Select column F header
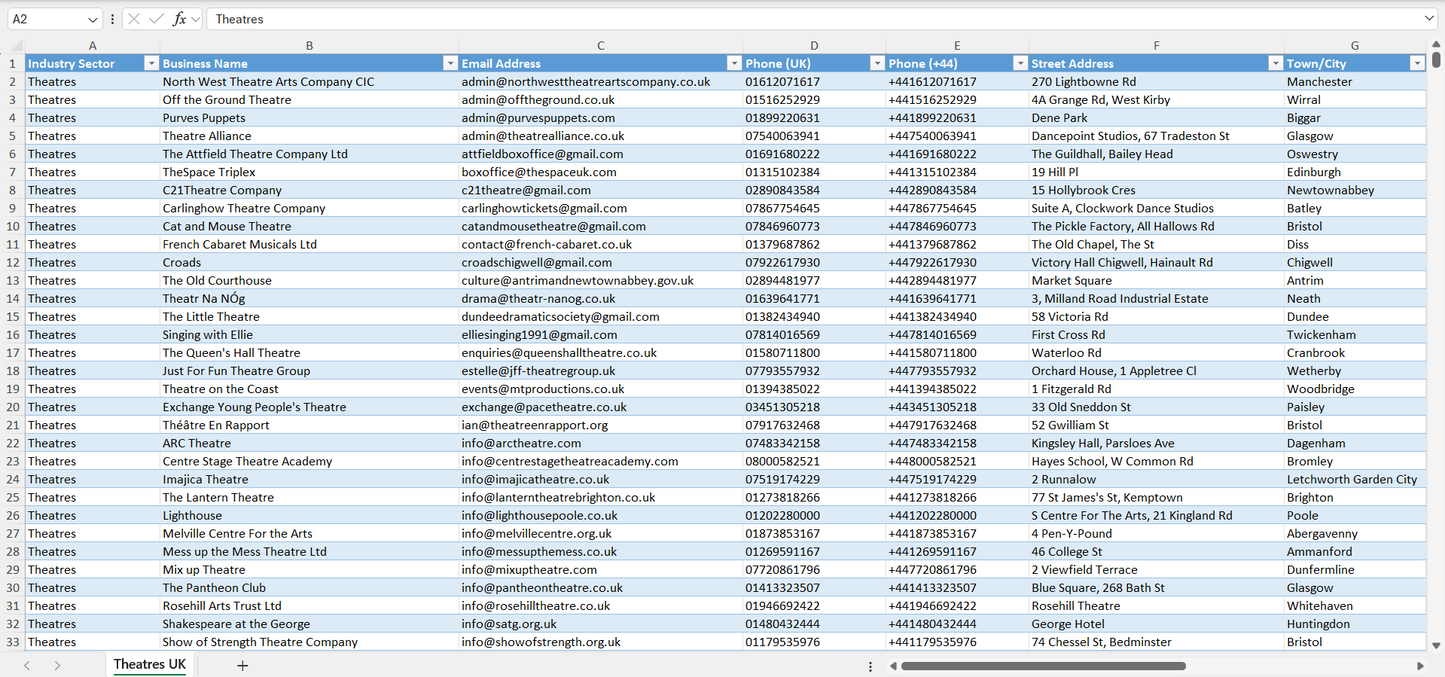1445x677 pixels. (1156, 45)
